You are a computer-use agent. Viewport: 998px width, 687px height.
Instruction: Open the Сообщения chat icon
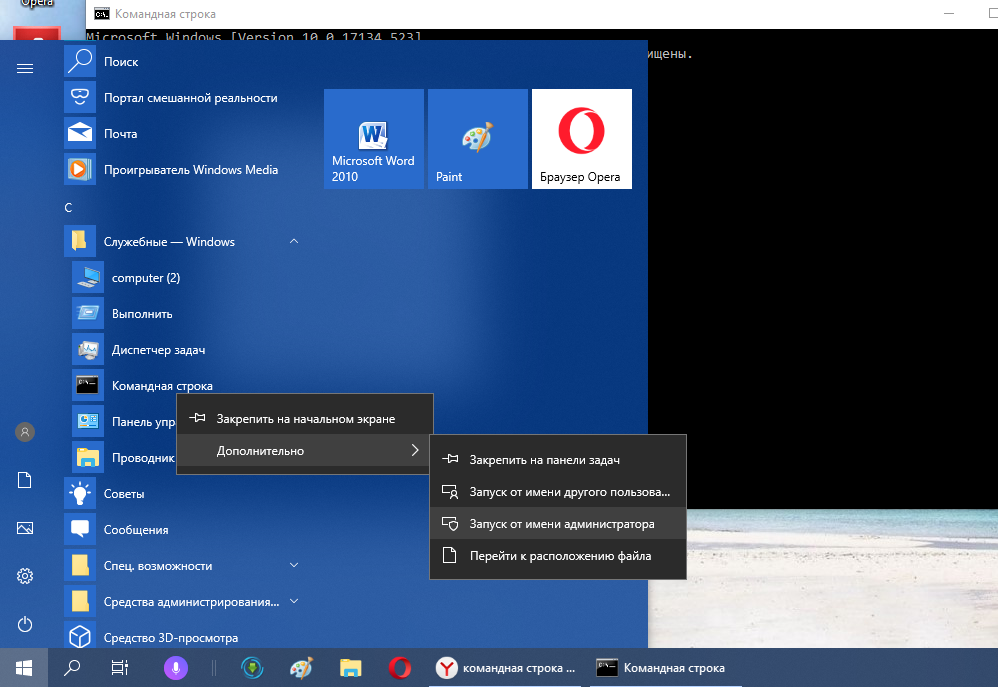tap(80, 529)
